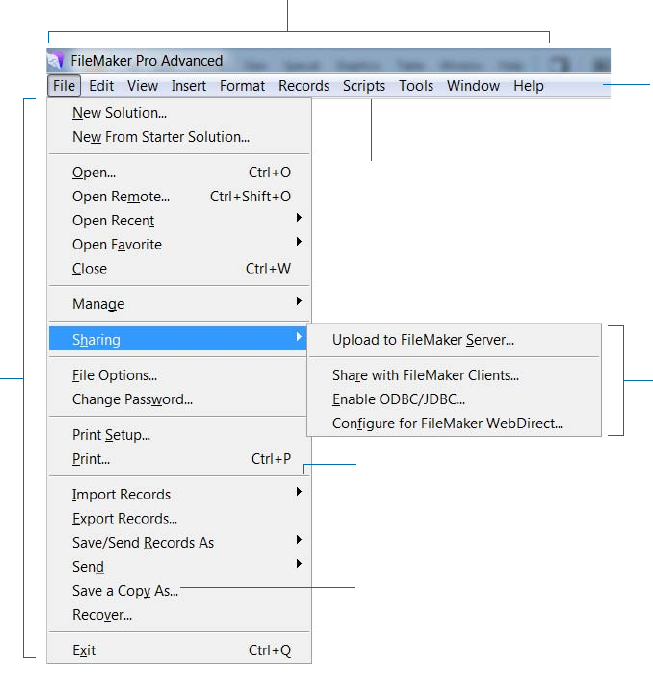The height and width of the screenshot is (674, 653).
Task: Select Enable ODBC/JDBC... option
Action: point(454,399)
